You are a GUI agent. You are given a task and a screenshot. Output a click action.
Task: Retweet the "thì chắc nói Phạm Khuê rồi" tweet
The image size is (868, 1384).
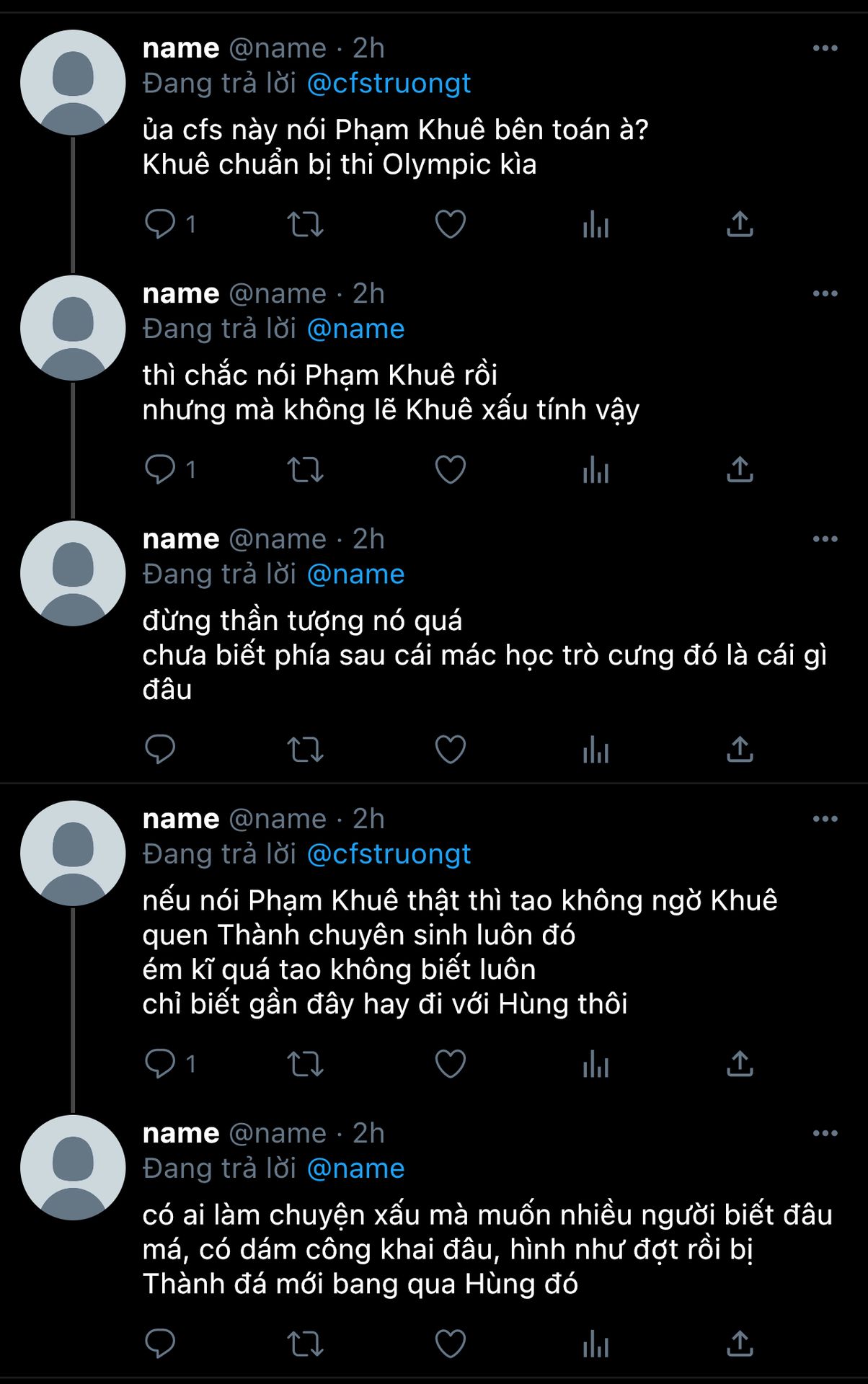coord(306,470)
